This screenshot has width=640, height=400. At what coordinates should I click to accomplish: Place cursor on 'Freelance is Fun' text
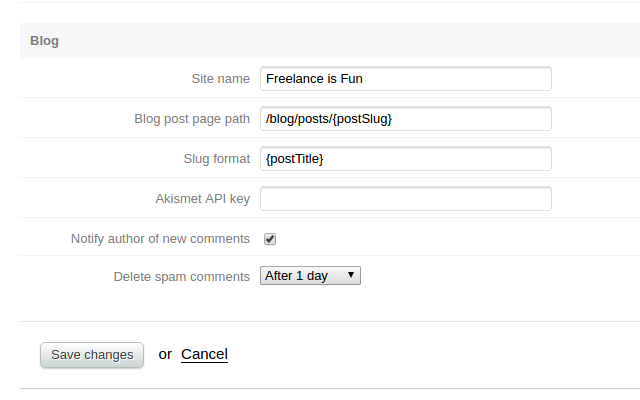[x=314, y=79]
